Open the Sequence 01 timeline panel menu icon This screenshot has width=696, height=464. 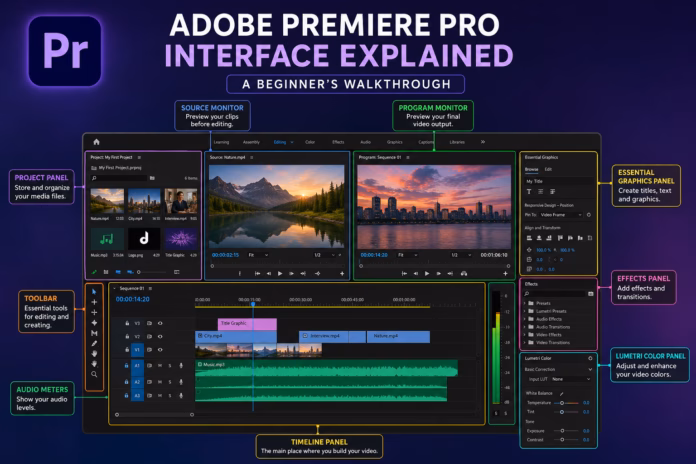pyautogui.click(x=150, y=289)
